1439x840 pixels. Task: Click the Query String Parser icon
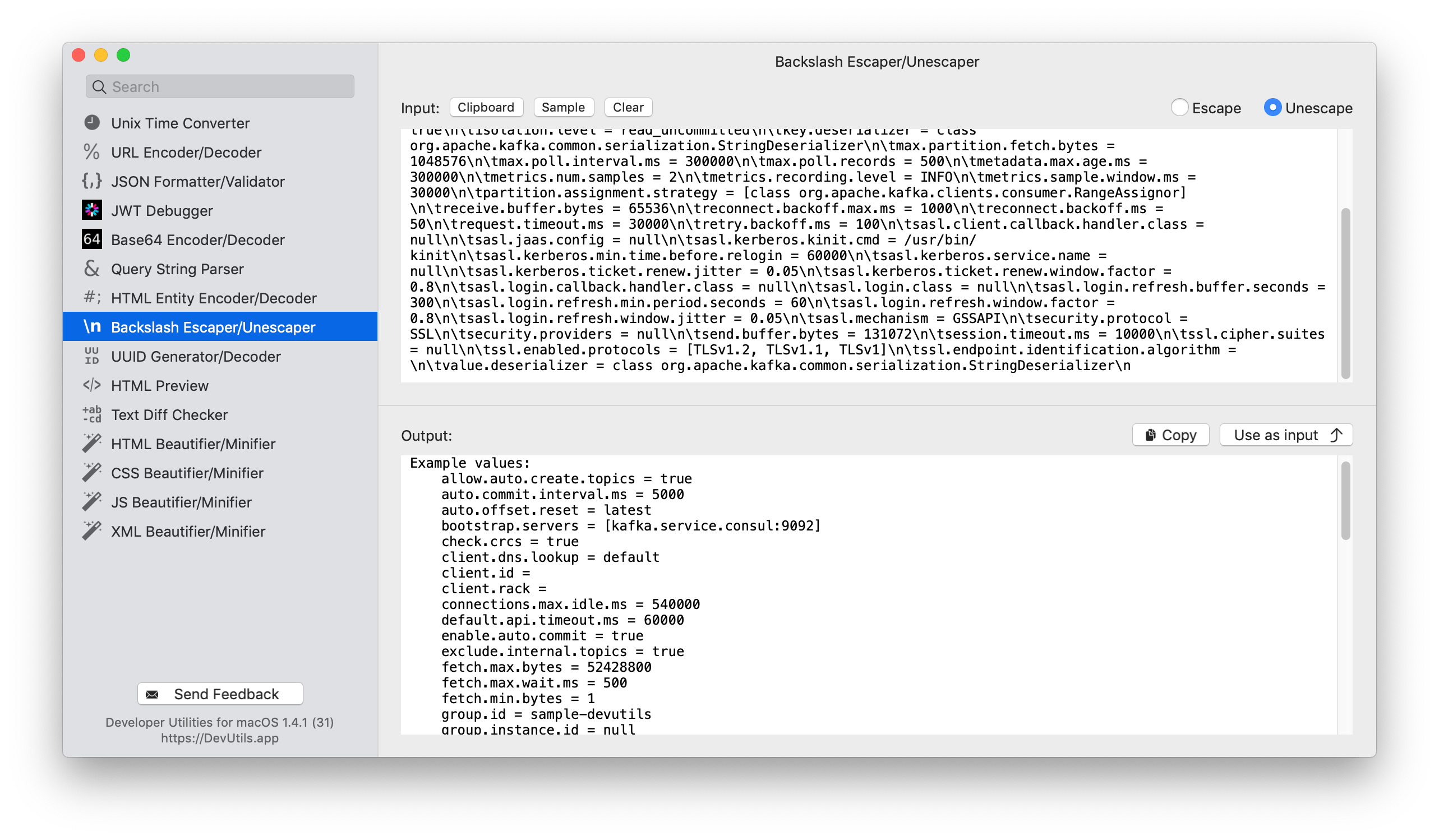coord(92,268)
